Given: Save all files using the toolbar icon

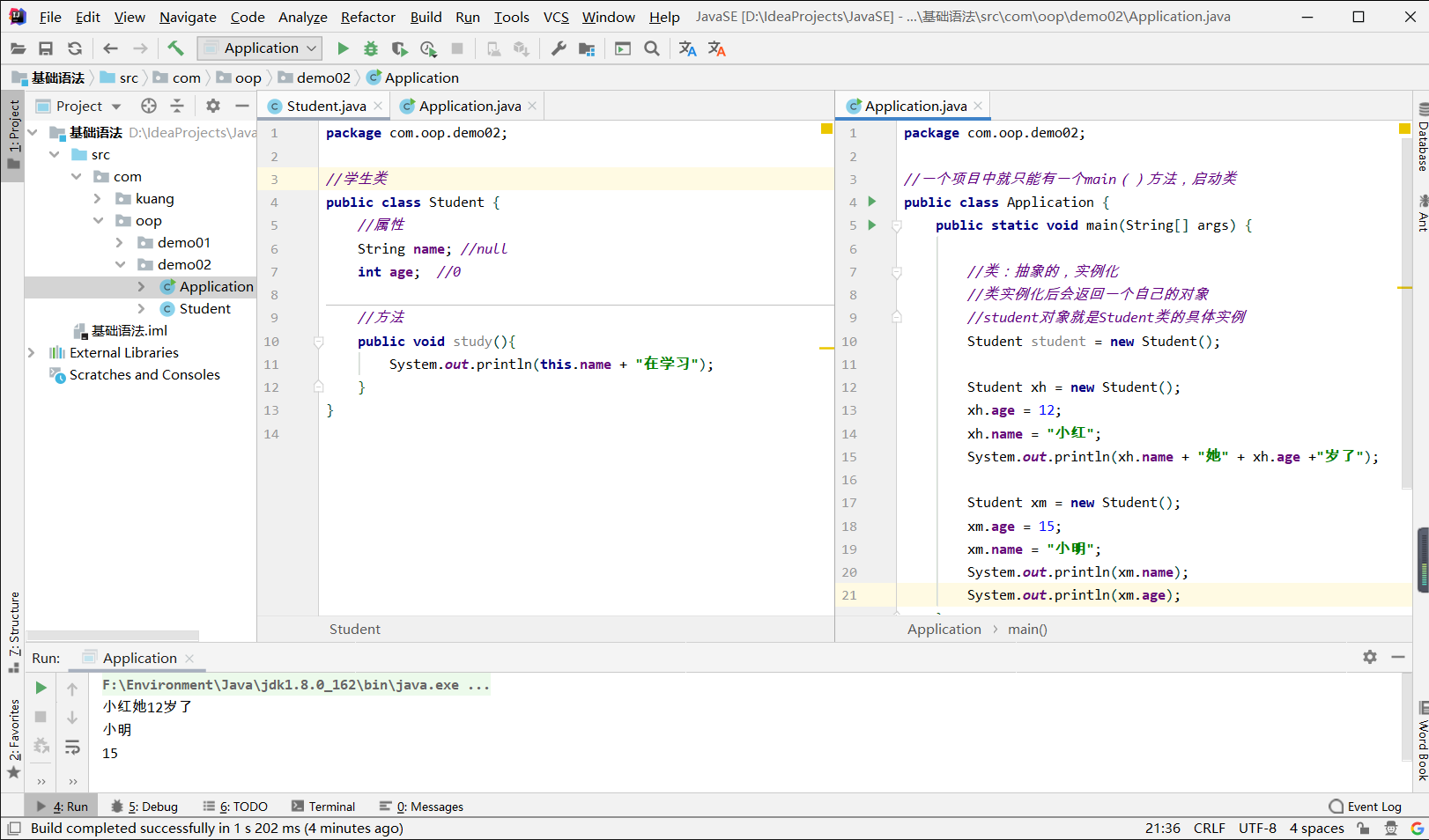Looking at the screenshot, I should point(46,48).
